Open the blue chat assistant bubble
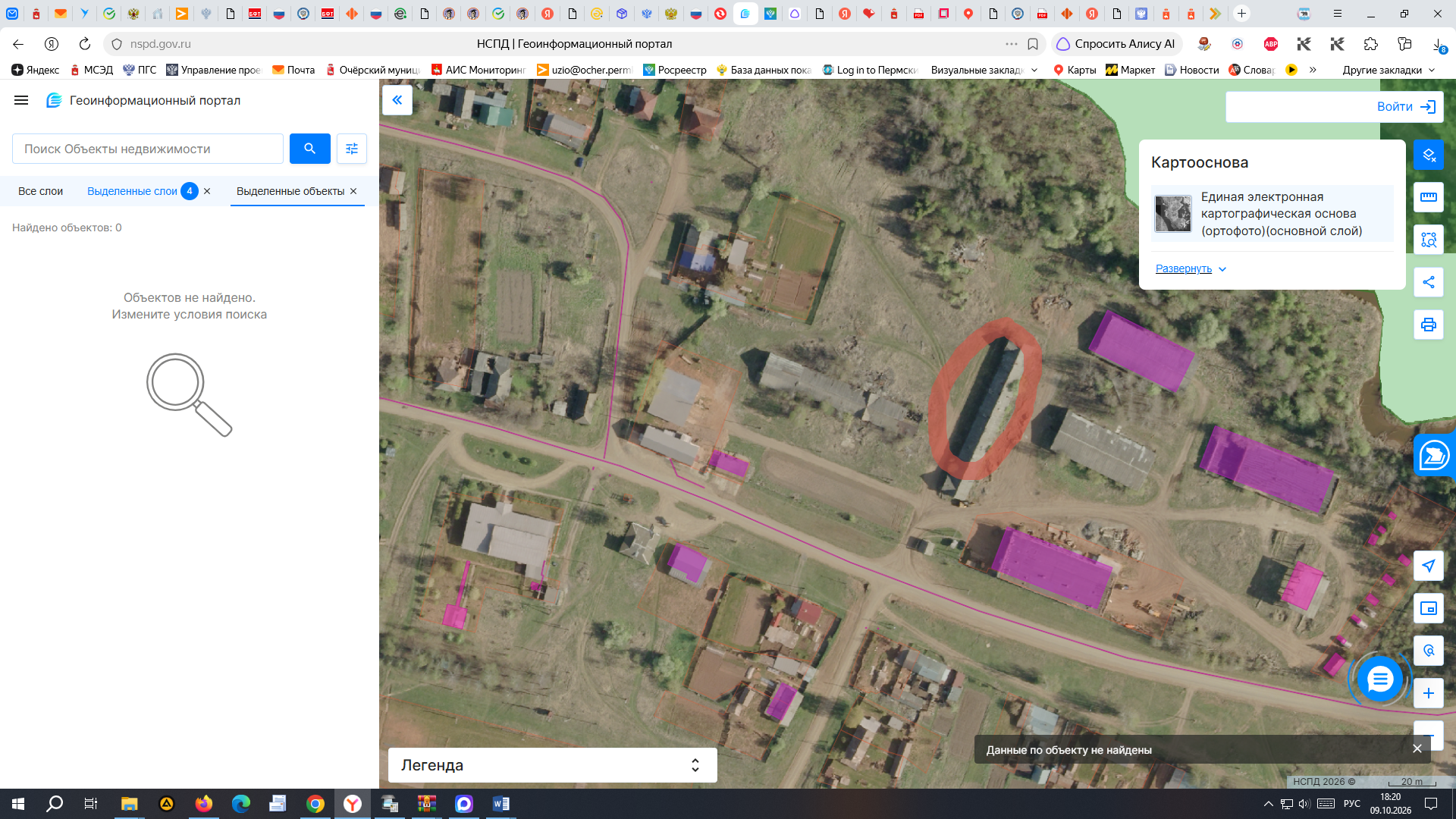 coord(1380,679)
